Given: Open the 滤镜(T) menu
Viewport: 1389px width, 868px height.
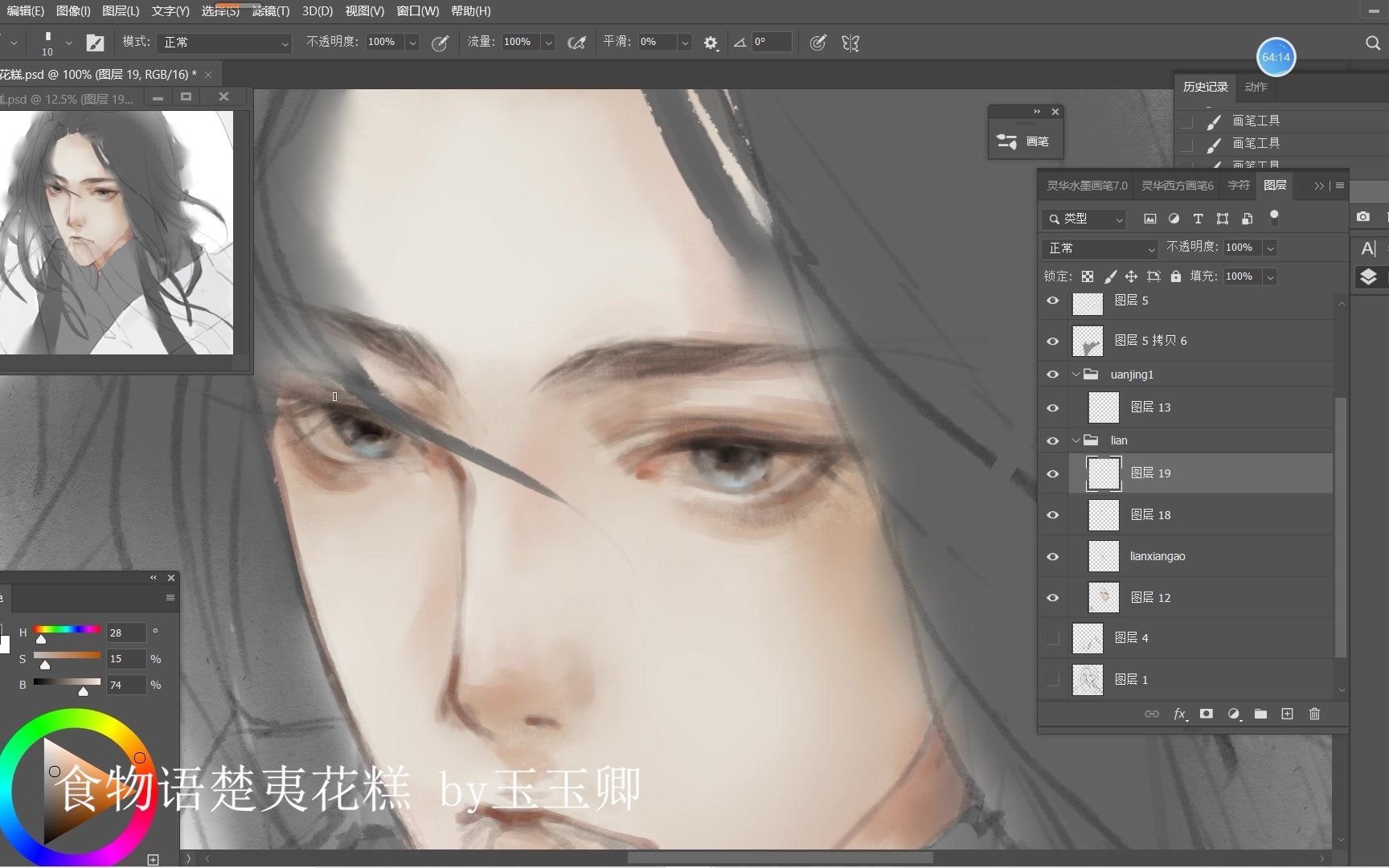Looking at the screenshot, I should pyautogui.click(x=271, y=11).
